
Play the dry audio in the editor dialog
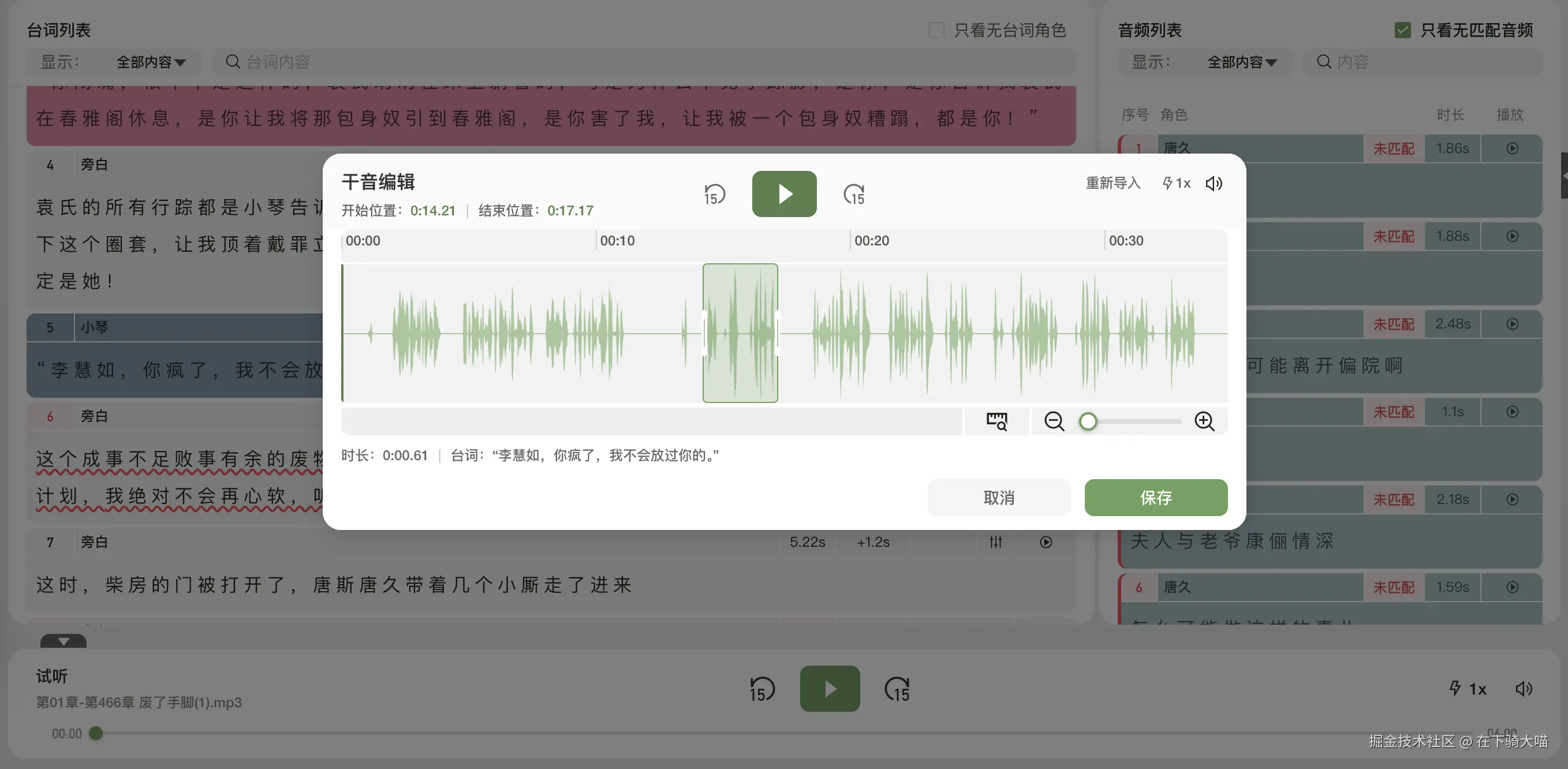click(784, 193)
